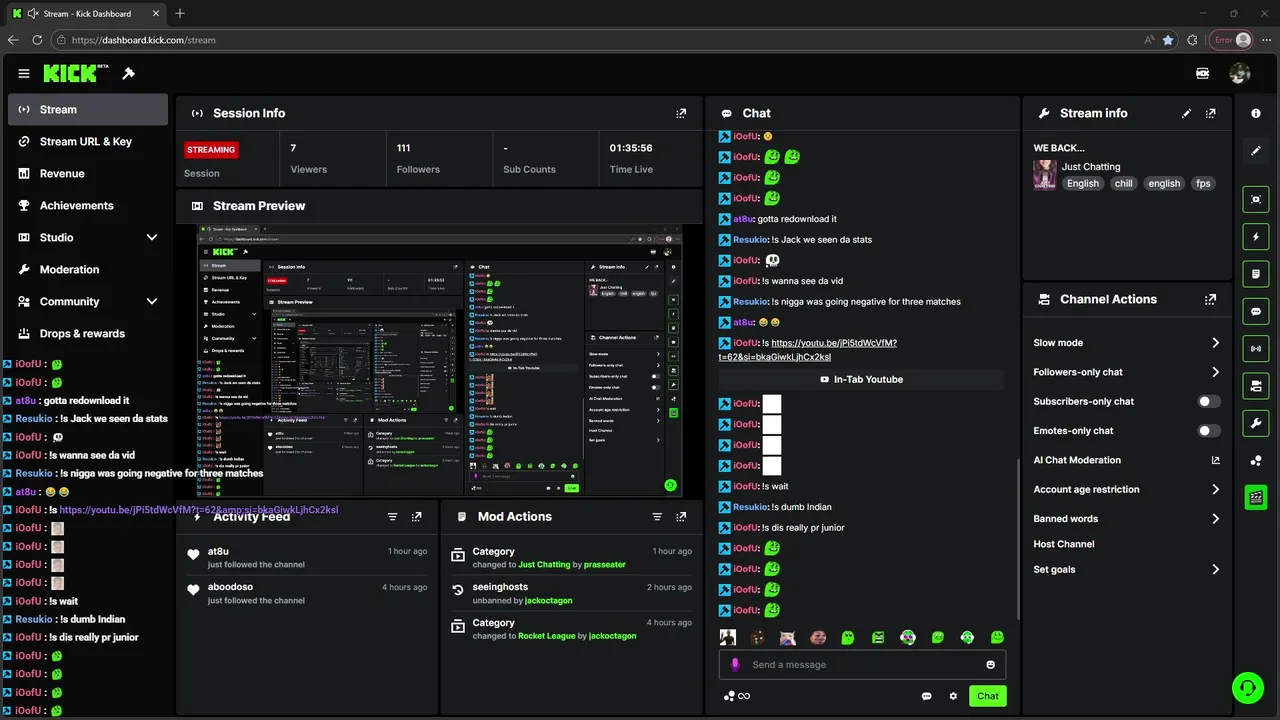
Task: Click the speech bubble icon beside the chat gear
Action: pyautogui.click(x=927, y=696)
